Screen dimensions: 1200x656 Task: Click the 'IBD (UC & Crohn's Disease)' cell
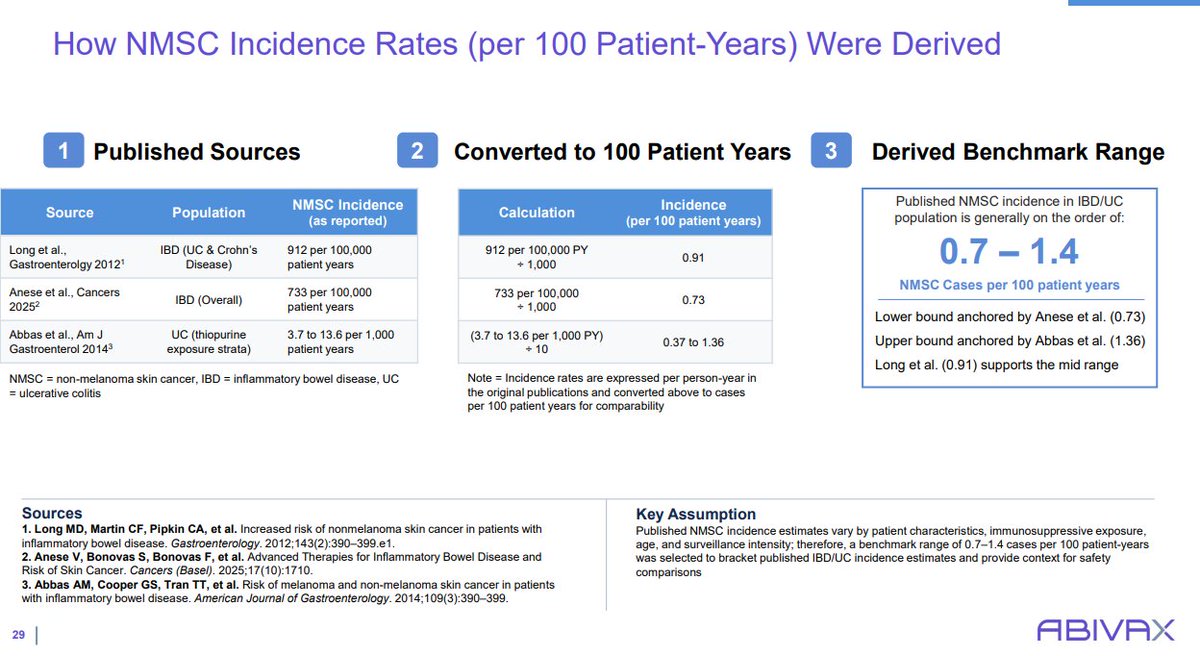click(x=209, y=256)
